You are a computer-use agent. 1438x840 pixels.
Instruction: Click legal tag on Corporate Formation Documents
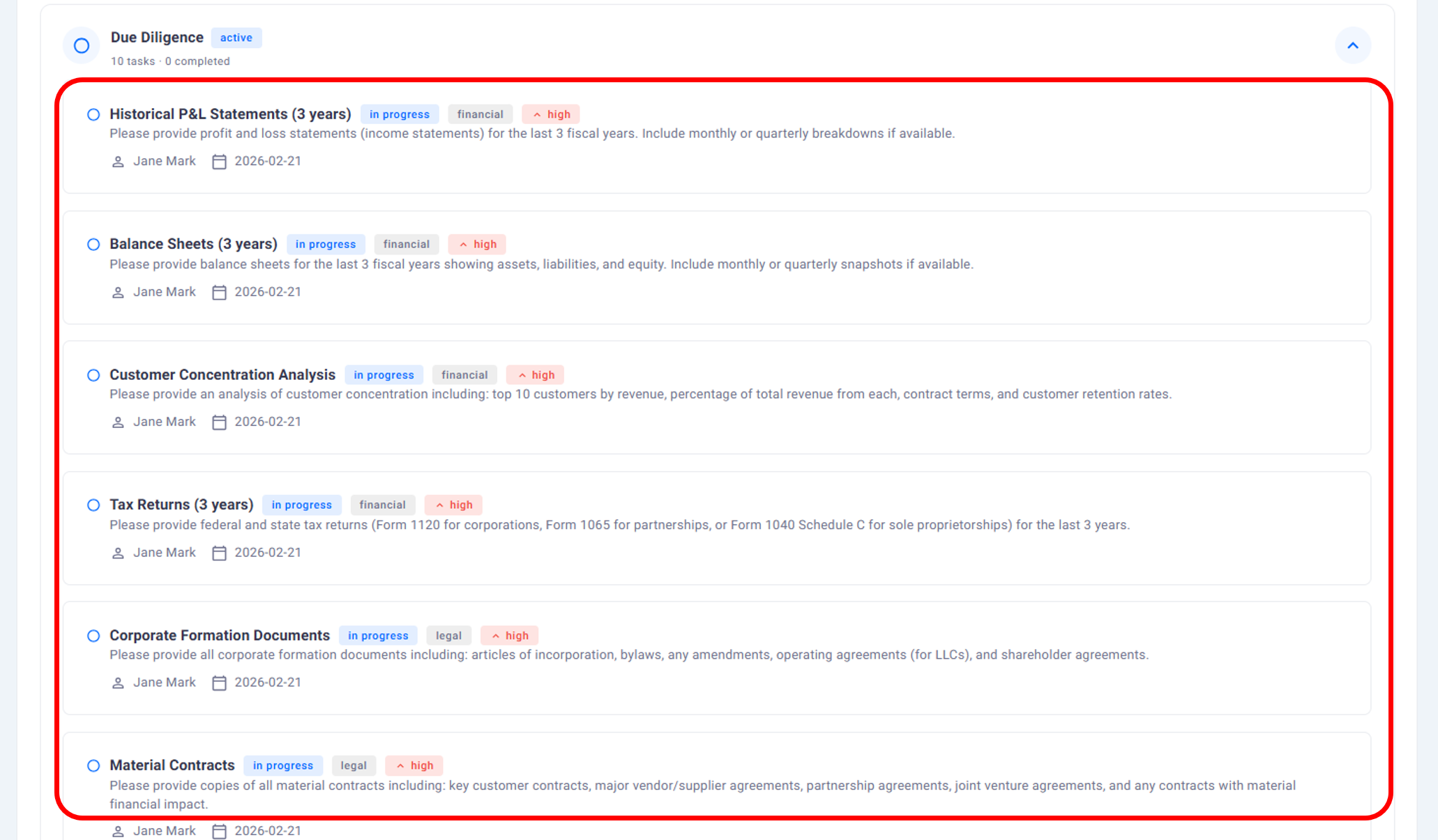448,636
